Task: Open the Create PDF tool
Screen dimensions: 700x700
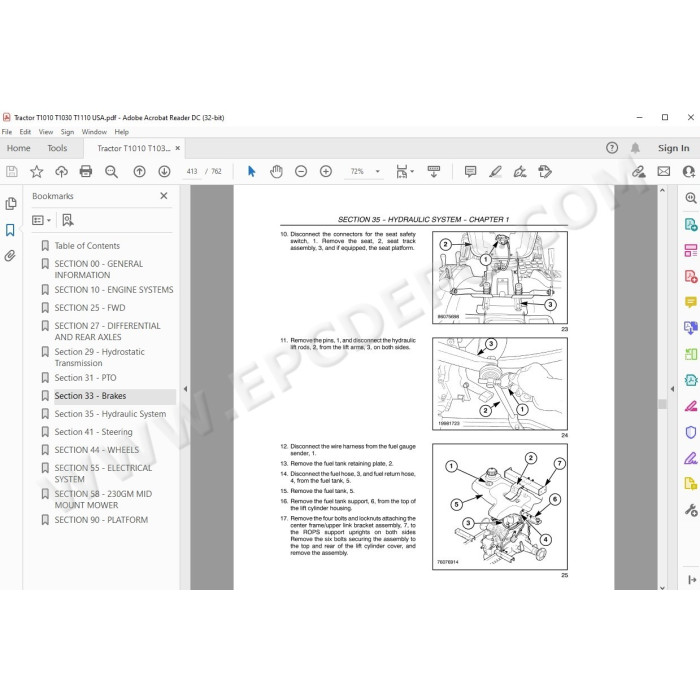Action: tap(691, 276)
